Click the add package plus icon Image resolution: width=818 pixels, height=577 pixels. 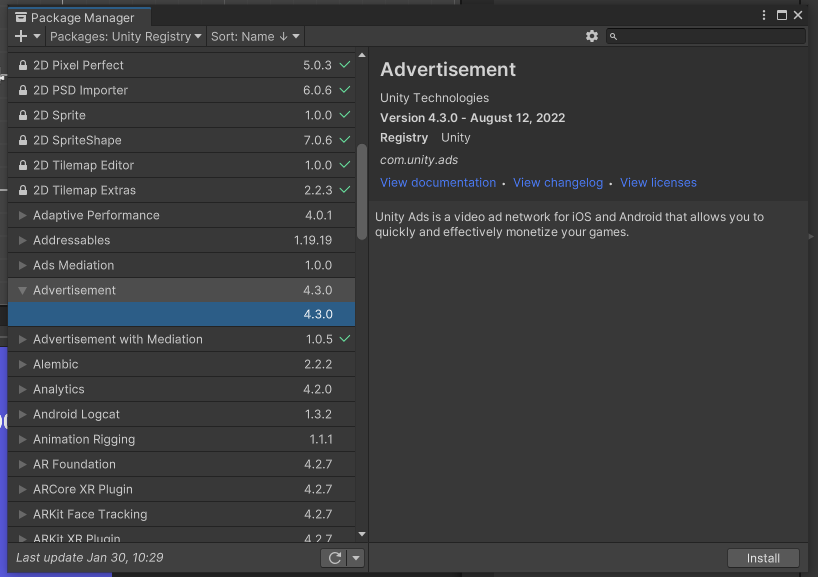coord(21,36)
